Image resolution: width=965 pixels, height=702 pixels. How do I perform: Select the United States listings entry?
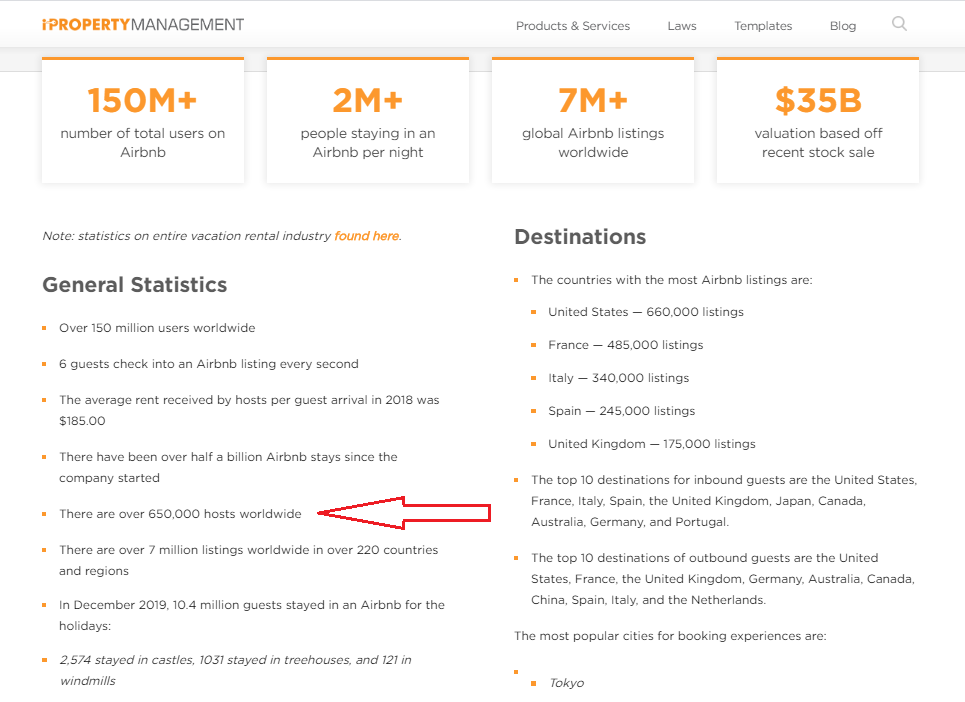[645, 311]
